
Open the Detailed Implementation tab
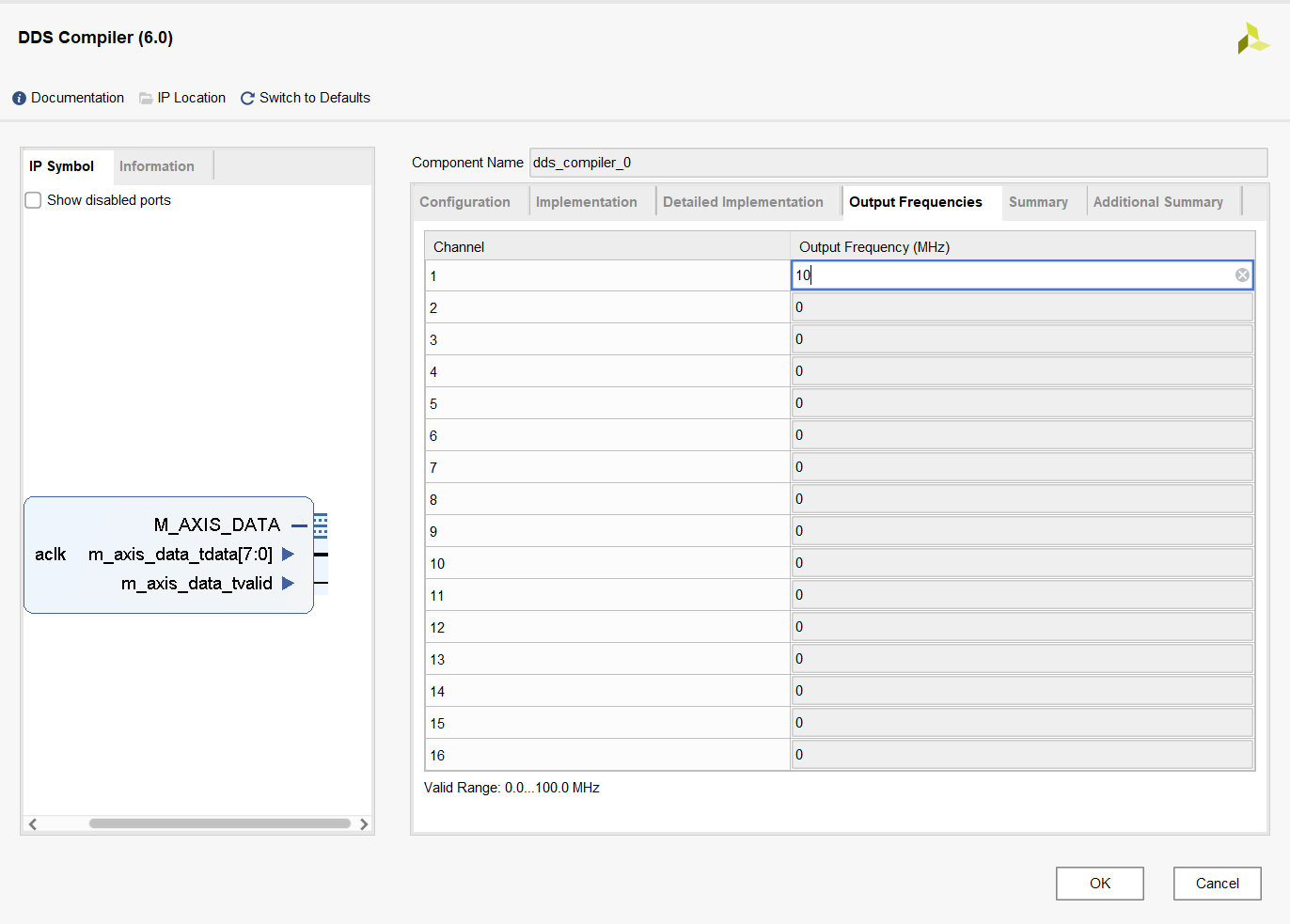coord(743,202)
